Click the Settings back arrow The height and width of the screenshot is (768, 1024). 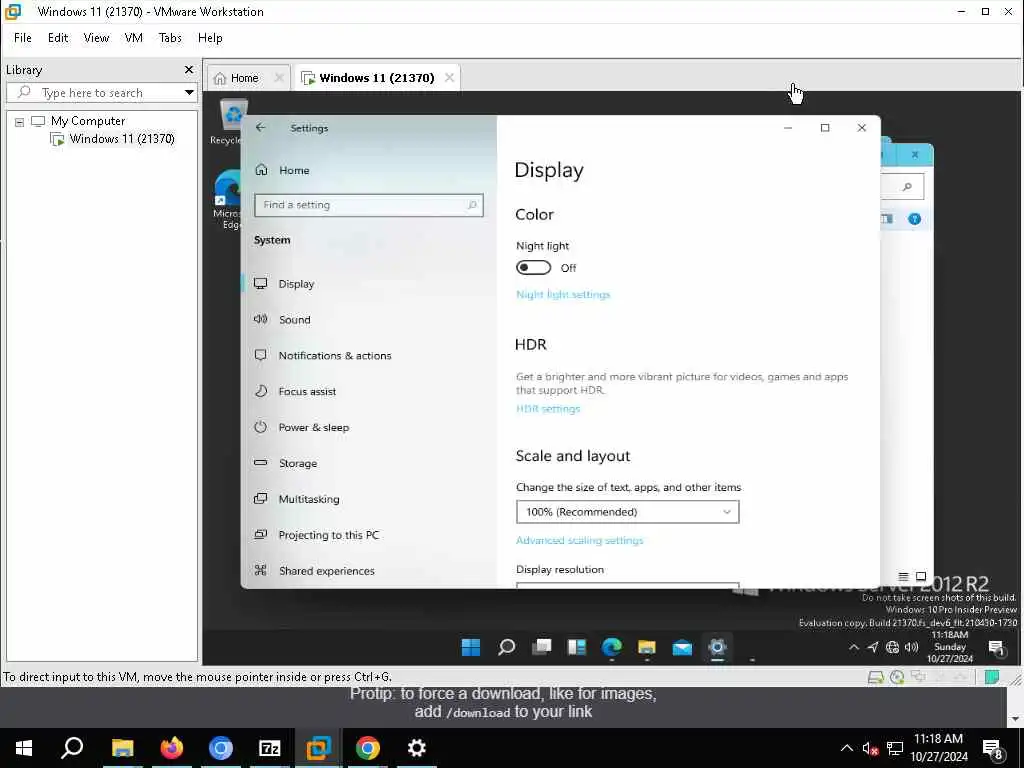point(261,127)
